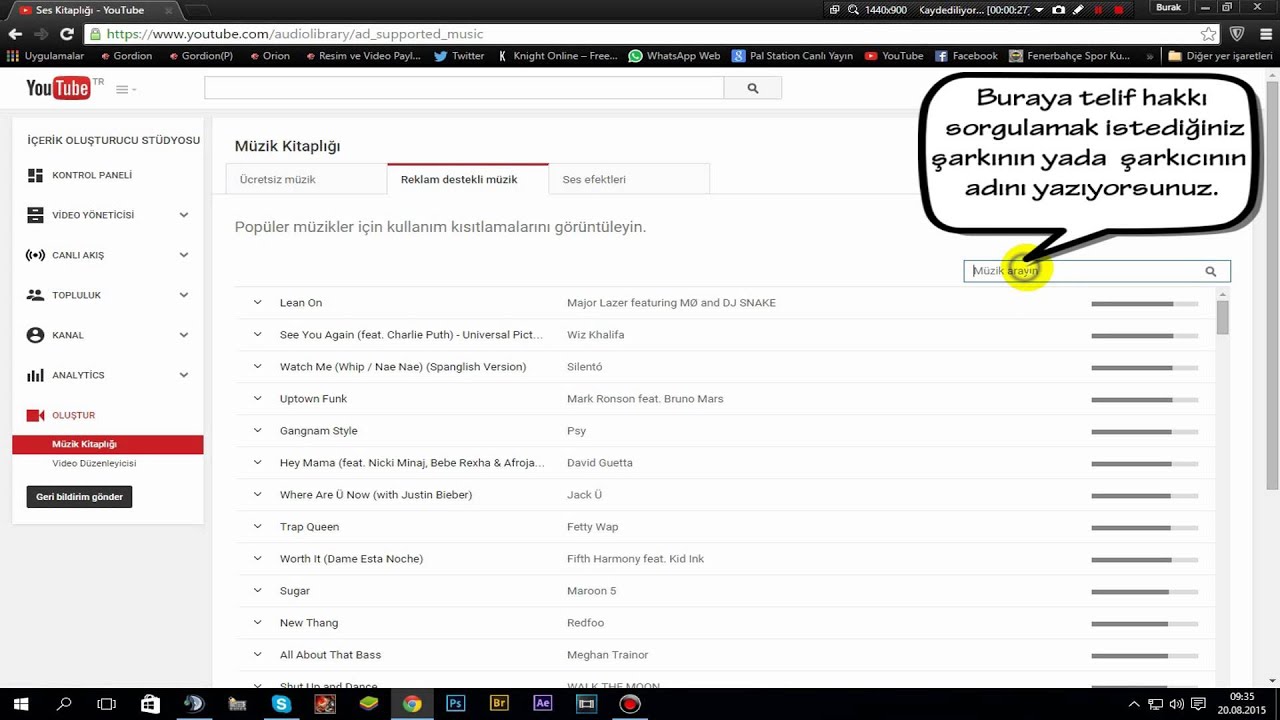This screenshot has height=720, width=1280.
Task: Open Photoshop from the taskbar
Action: click(x=455, y=703)
